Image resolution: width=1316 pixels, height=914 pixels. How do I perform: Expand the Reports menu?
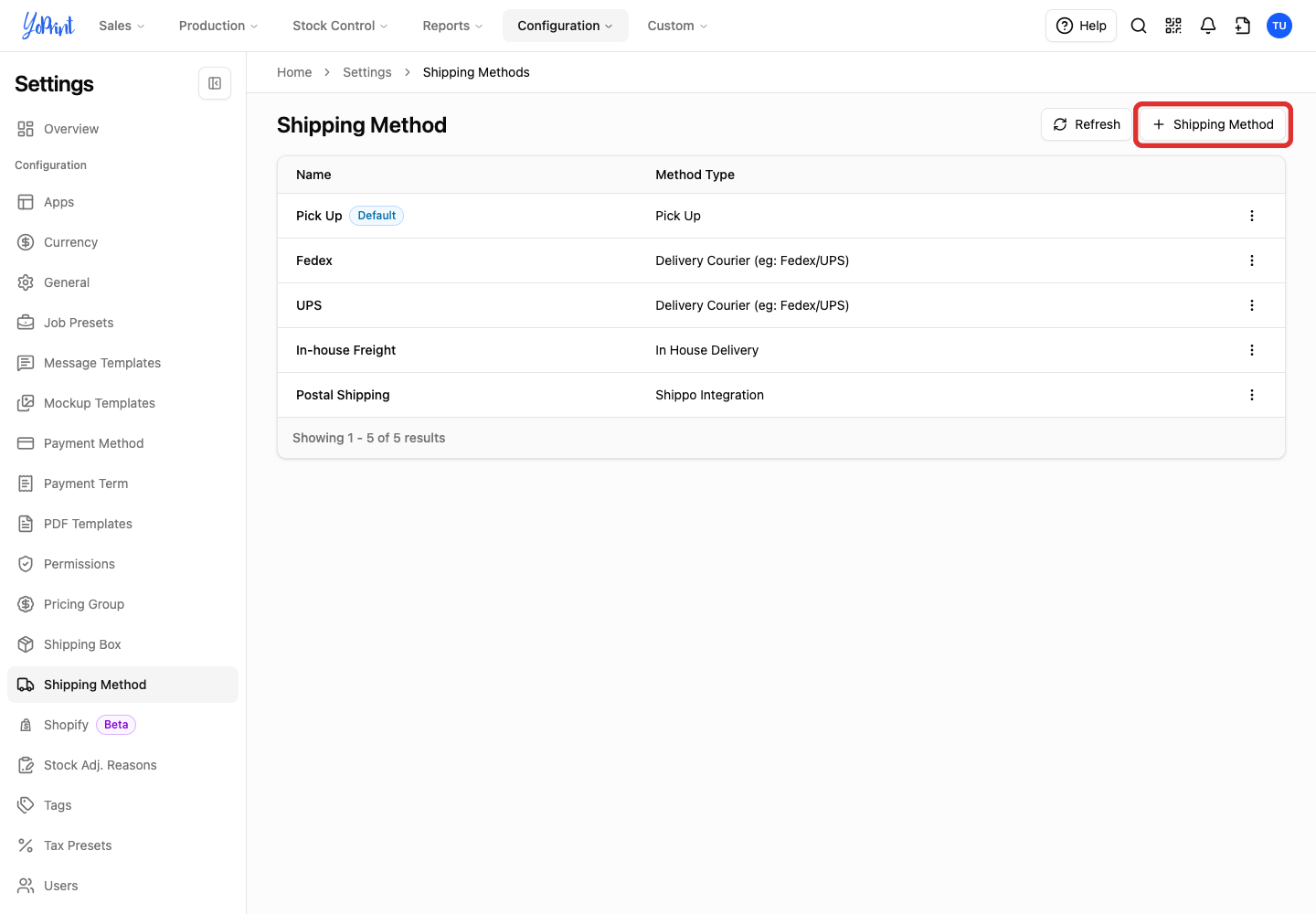pos(453,26)
